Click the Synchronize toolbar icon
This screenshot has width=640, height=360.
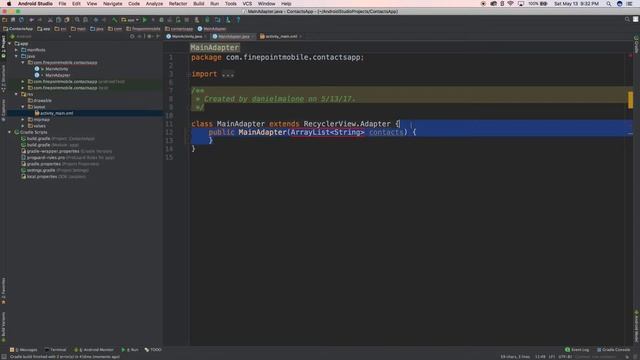tap(21, 20)
